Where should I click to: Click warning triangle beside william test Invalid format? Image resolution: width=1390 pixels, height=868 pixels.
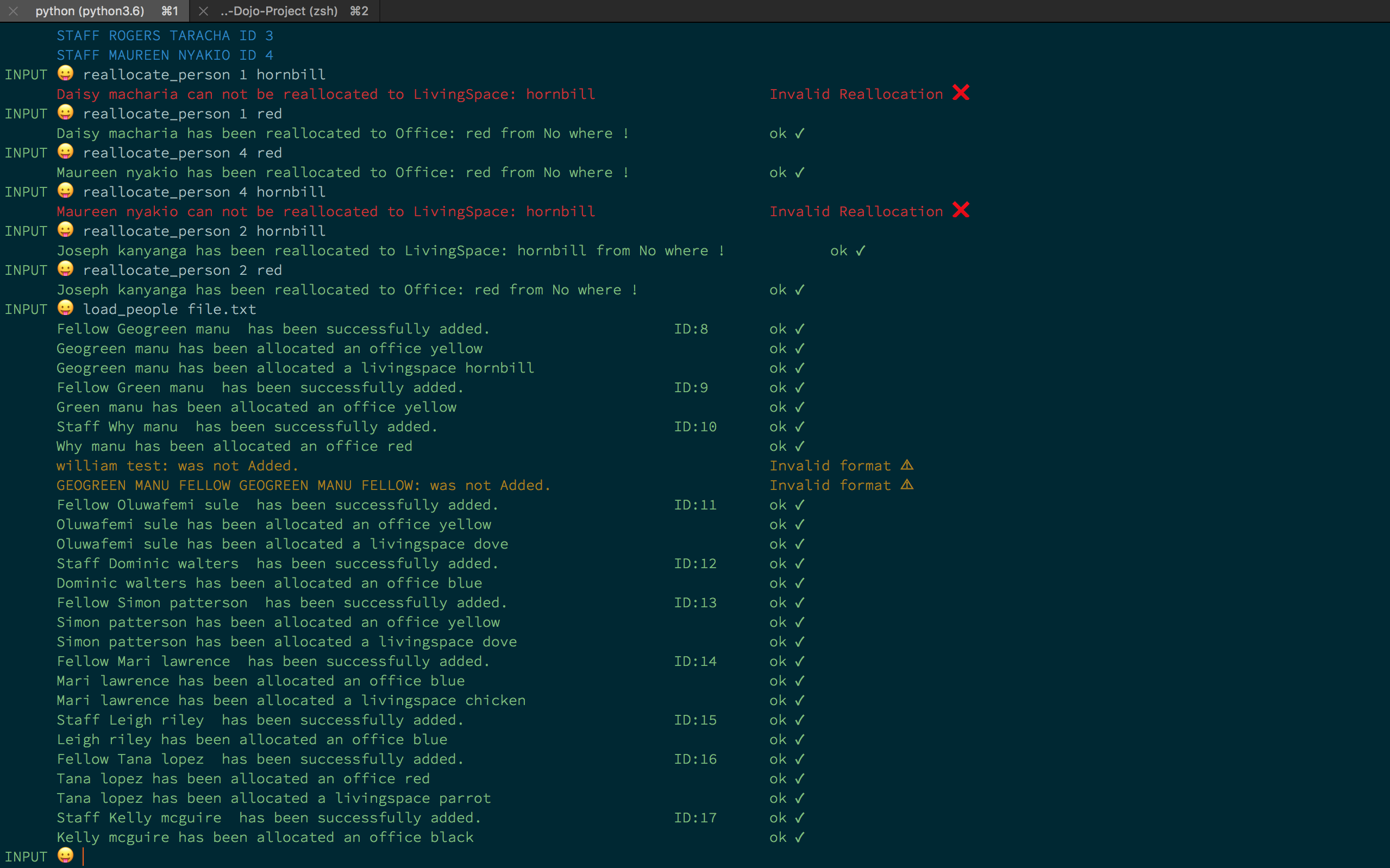tap(906, 465)
